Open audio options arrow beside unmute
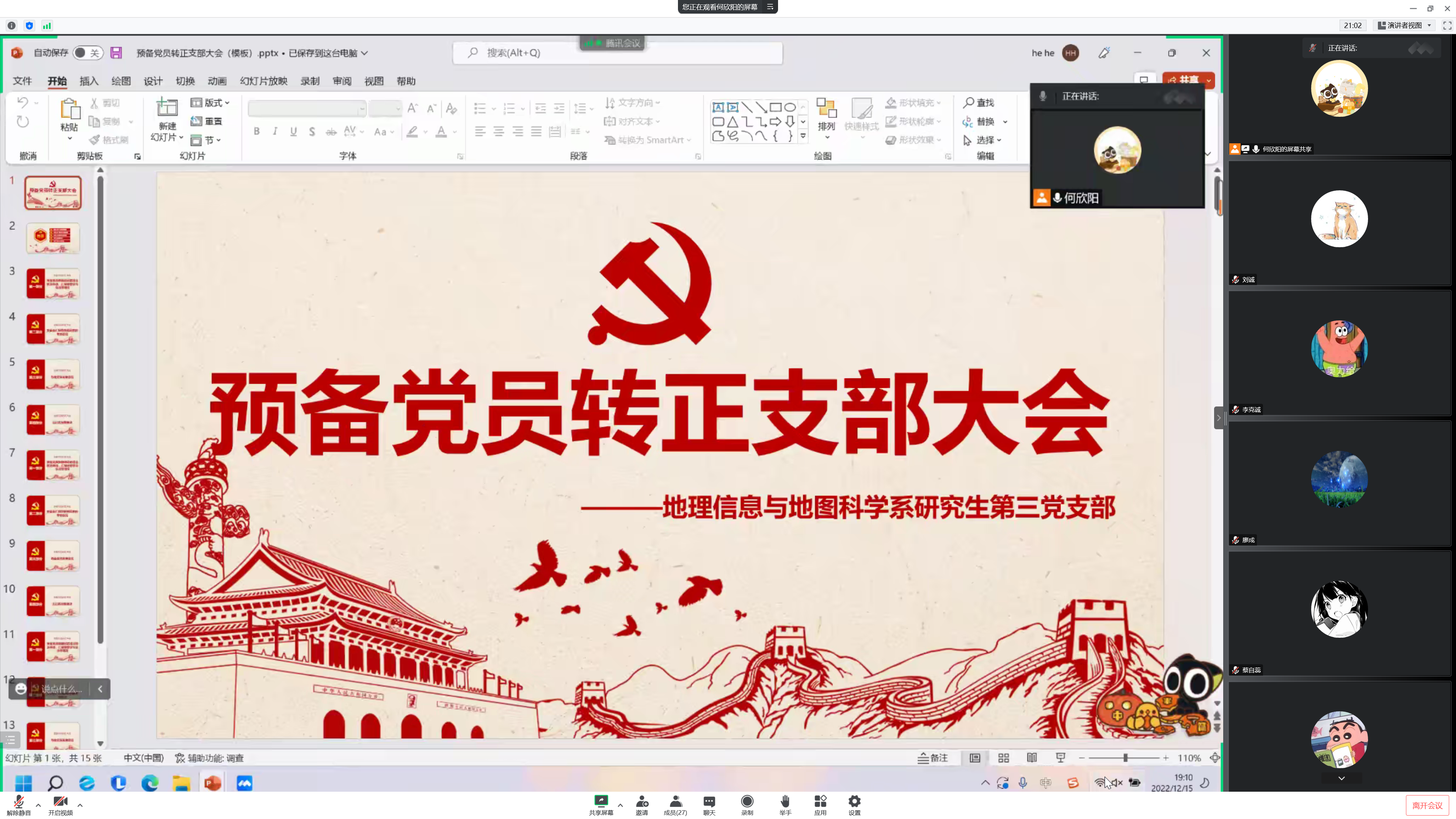The width and height of the screenshot is (1456, 819). coord(38,805)
